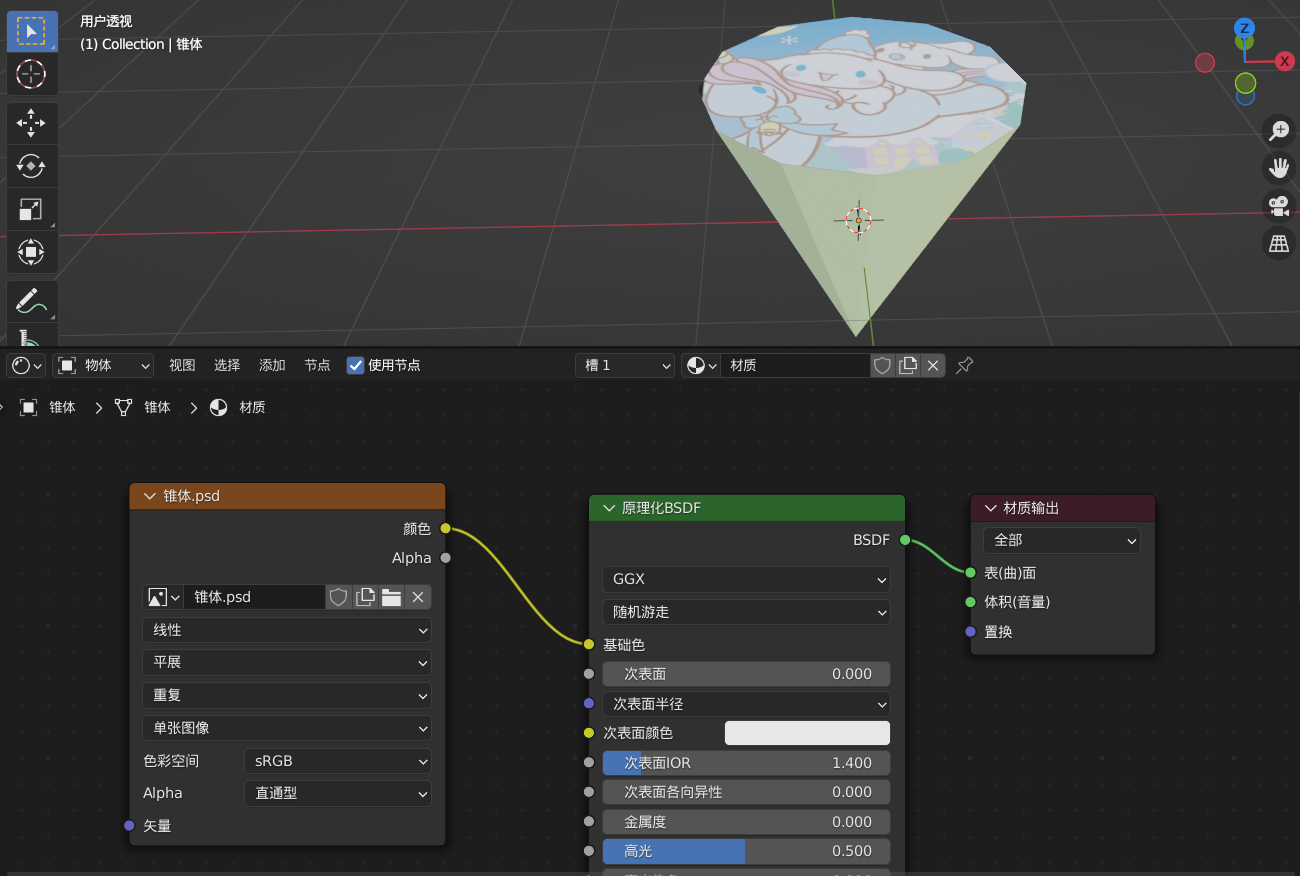Click the 锥体 mesh breadcrumb
The height and width of the screenshot is (876, 1300).
pyautogui.click(x=143, y=408)
